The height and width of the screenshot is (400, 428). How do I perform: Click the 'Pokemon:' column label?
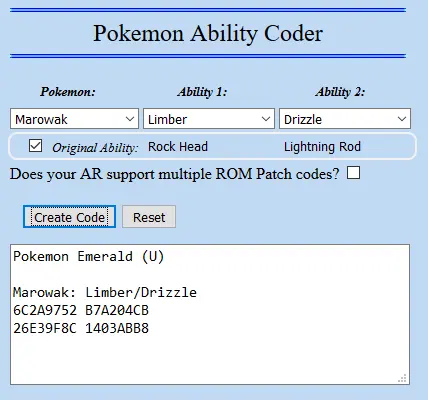68,92
